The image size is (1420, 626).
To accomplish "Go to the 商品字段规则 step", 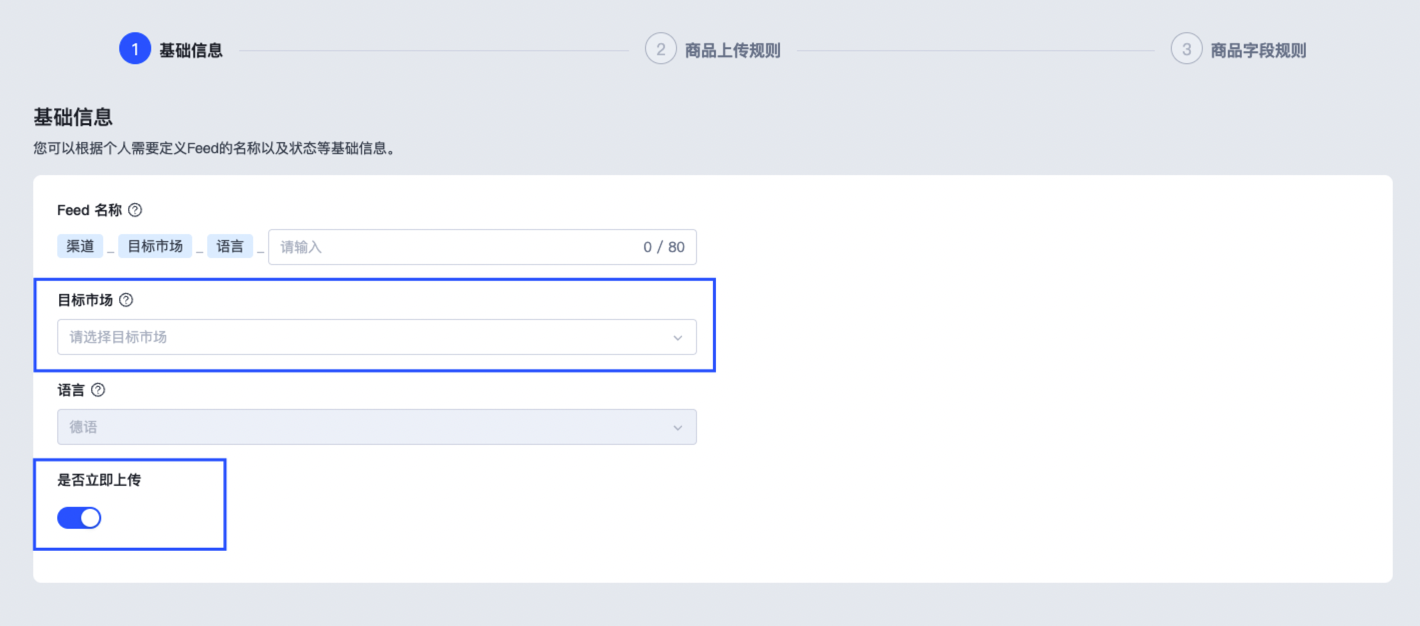I will point(1258,50).
